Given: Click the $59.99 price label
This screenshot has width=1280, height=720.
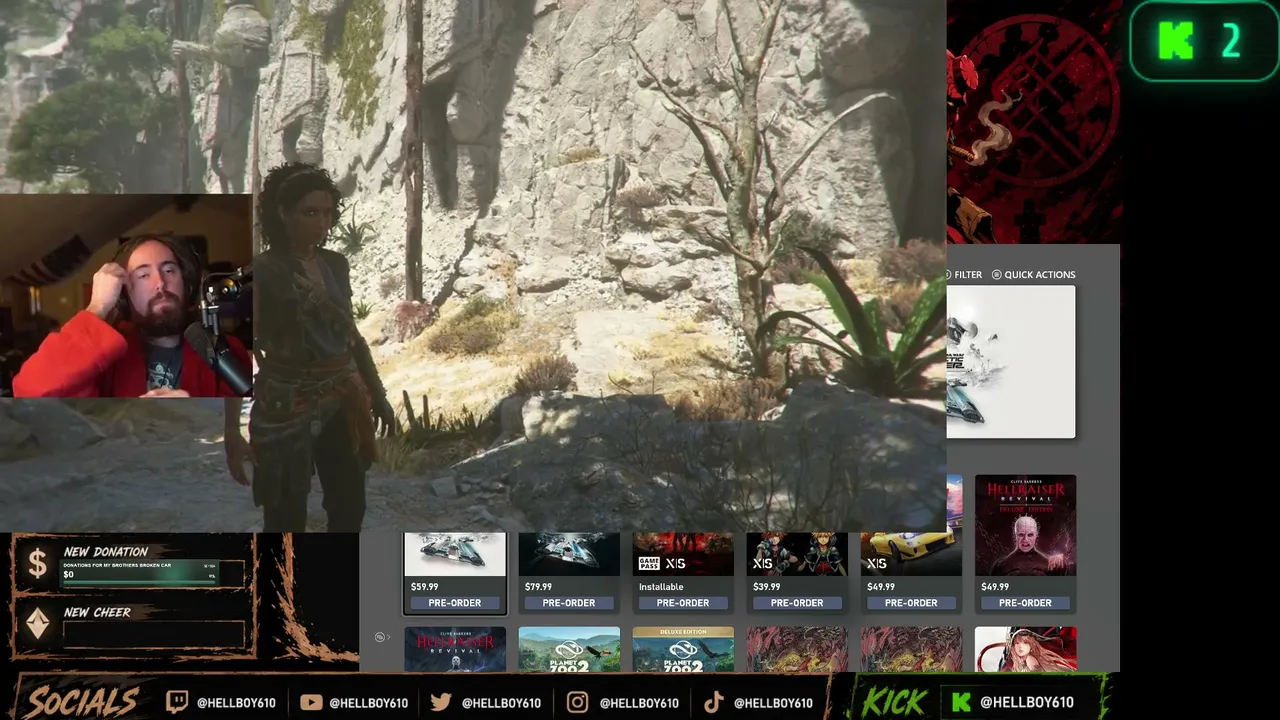Looking at the screenshot, I should coord(424,587).
